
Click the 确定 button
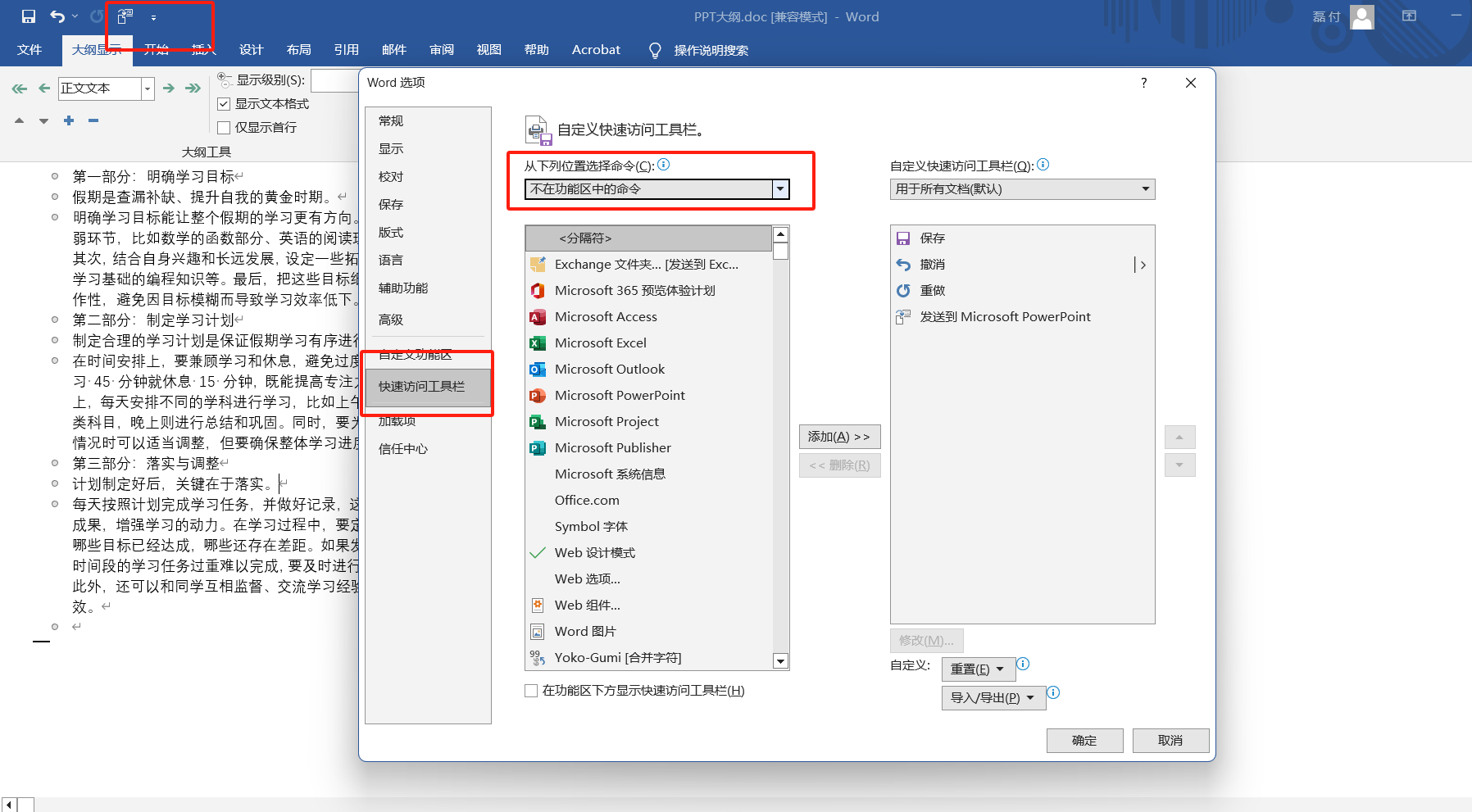[x=1085, y=741]
